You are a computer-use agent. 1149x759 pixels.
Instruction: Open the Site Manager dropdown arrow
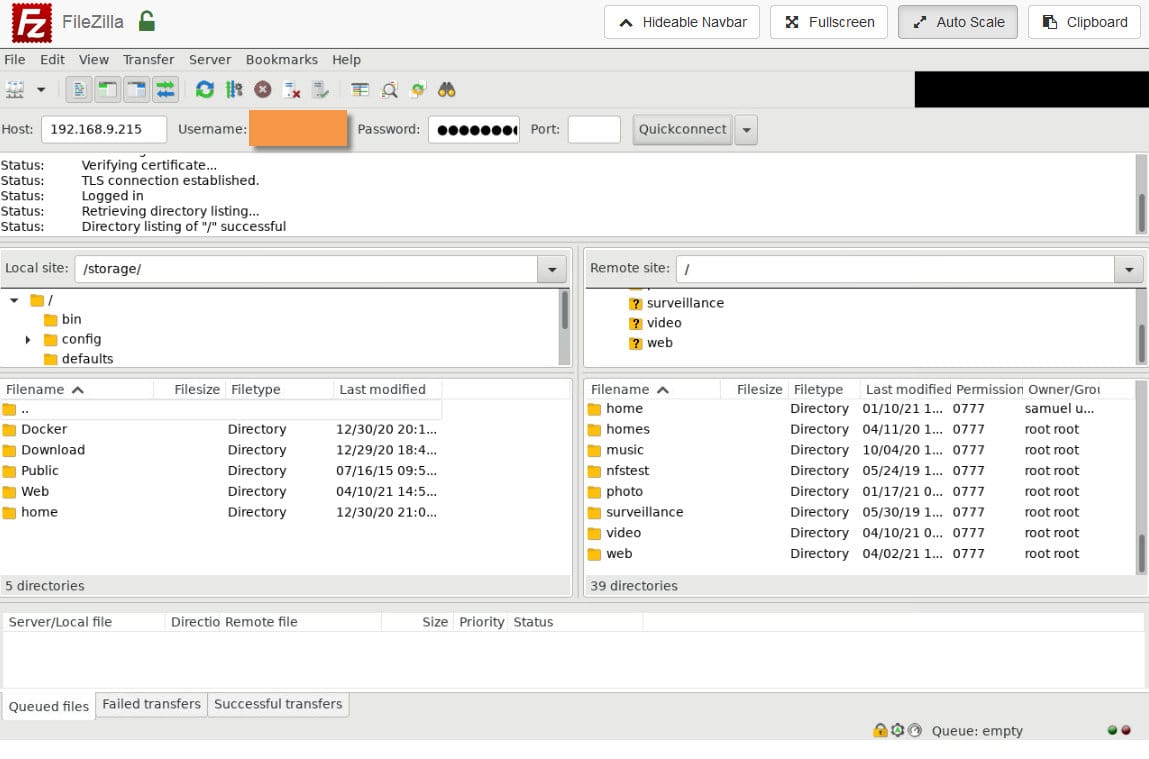point(41,89)
